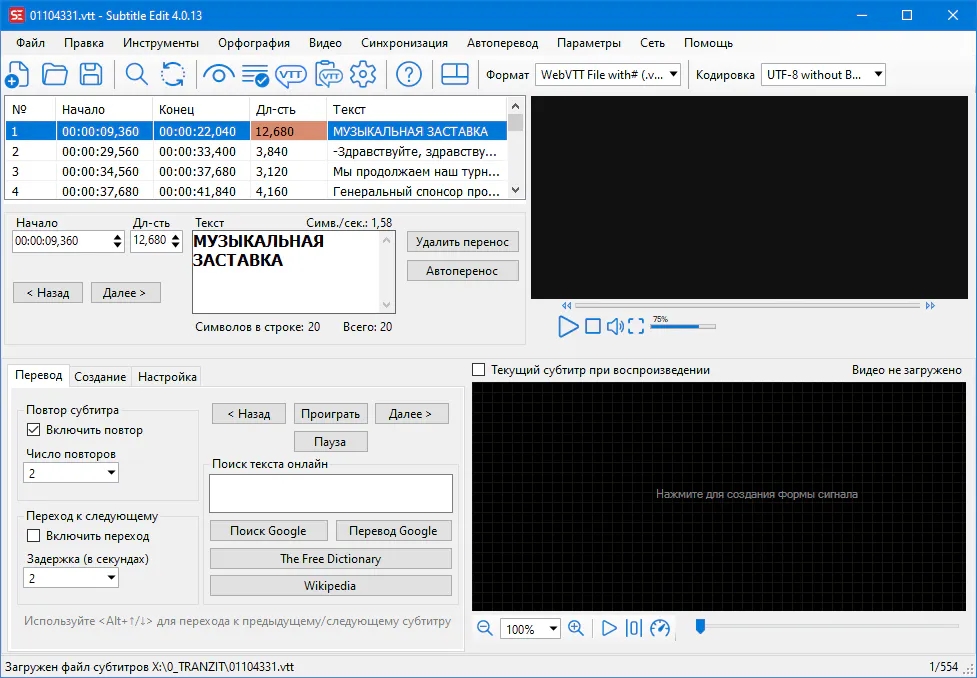Uncheck the Включить повтор checkbox

35,430
